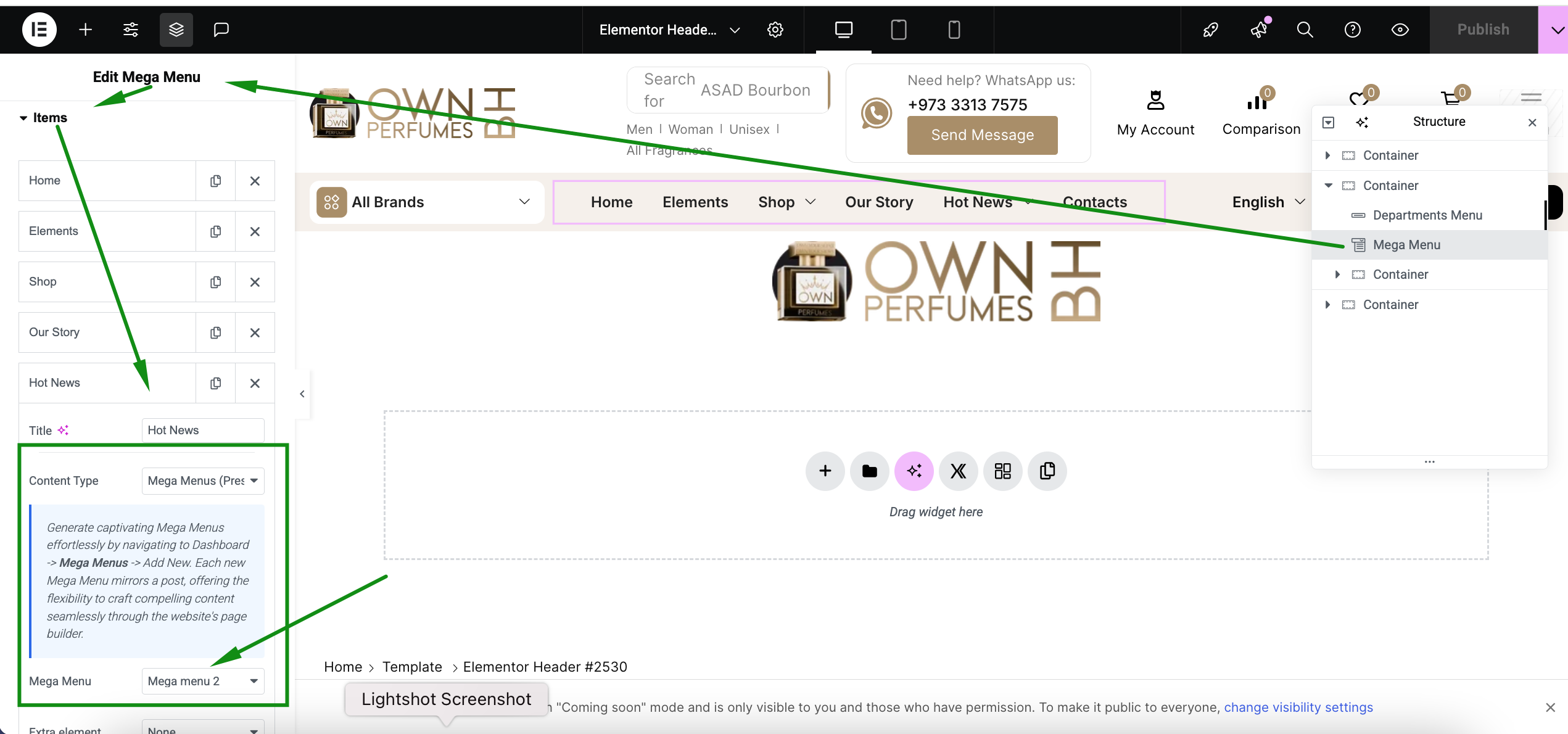Switch to tablet device view
Image resolution: width=1568 pixels, height=734 pixels.
click(899, 30)
